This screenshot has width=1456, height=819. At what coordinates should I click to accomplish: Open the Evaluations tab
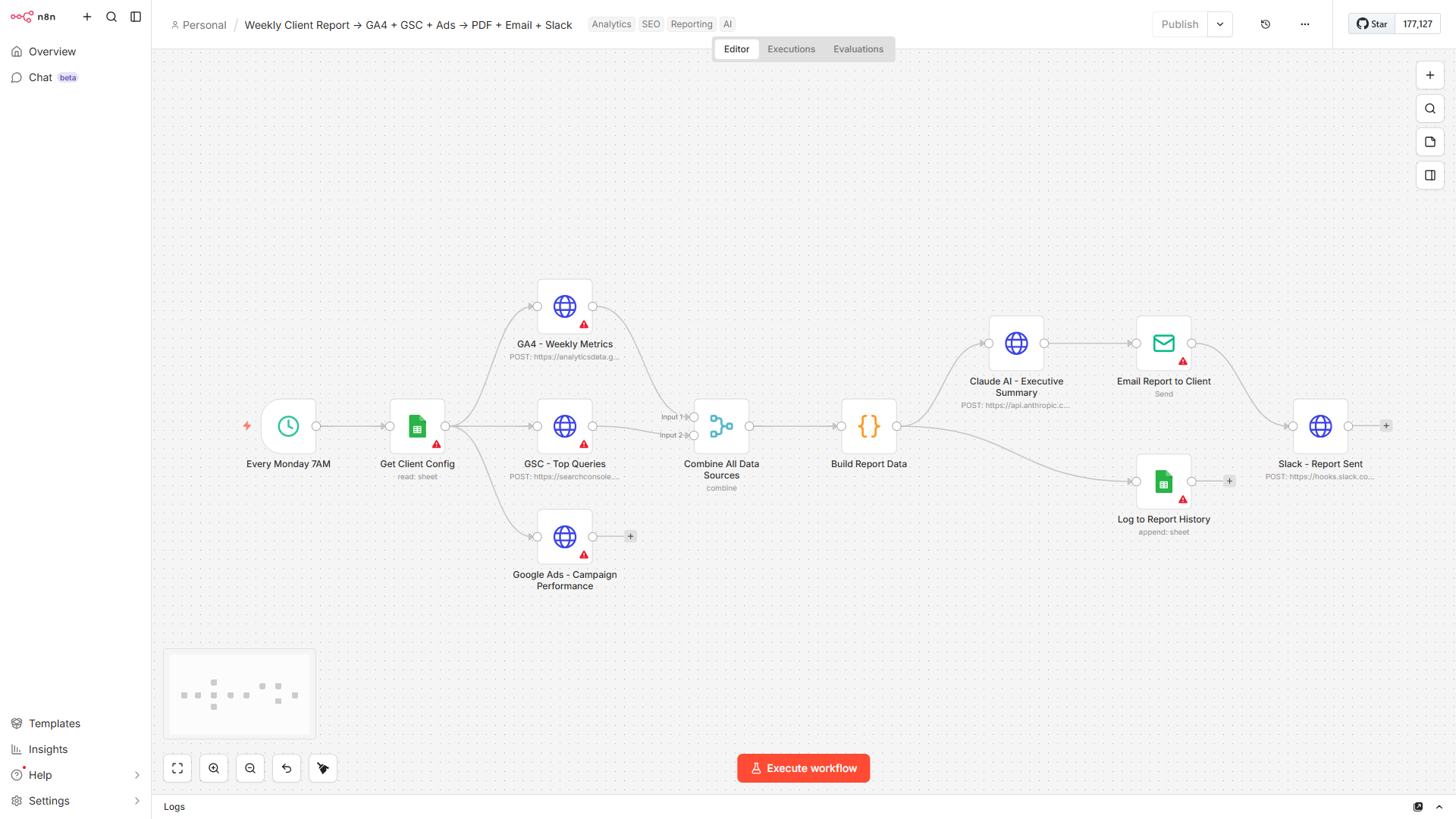click(858, 49)
